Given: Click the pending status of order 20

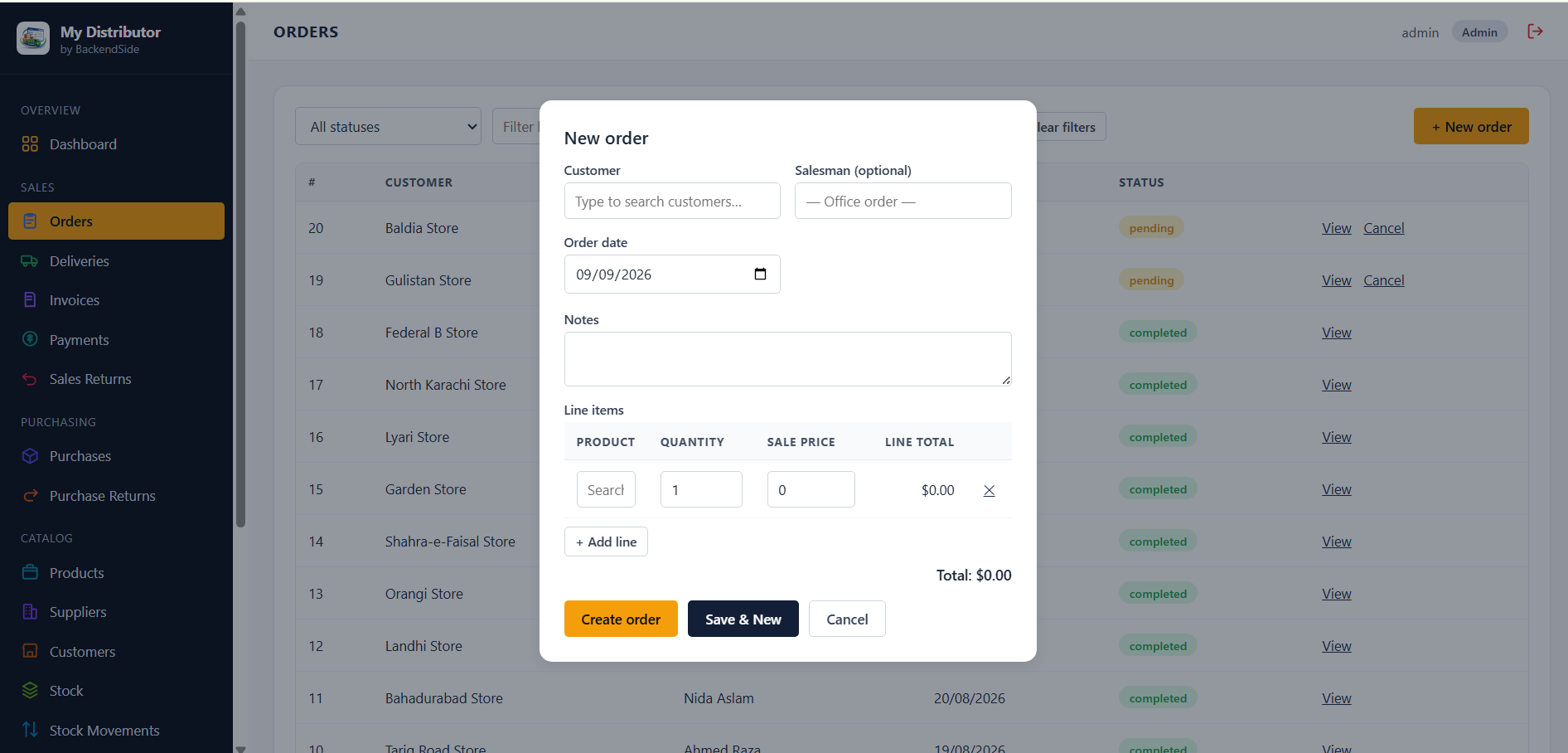Looking at the screenshot, I should coord(1151,228).
